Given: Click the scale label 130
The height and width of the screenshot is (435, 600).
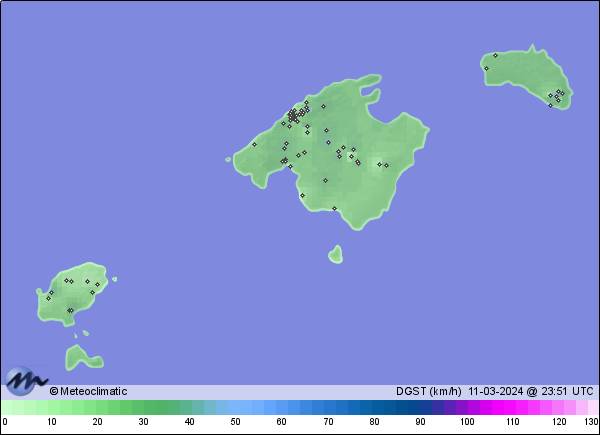Looking at the screenshot, I should [591, 422].
